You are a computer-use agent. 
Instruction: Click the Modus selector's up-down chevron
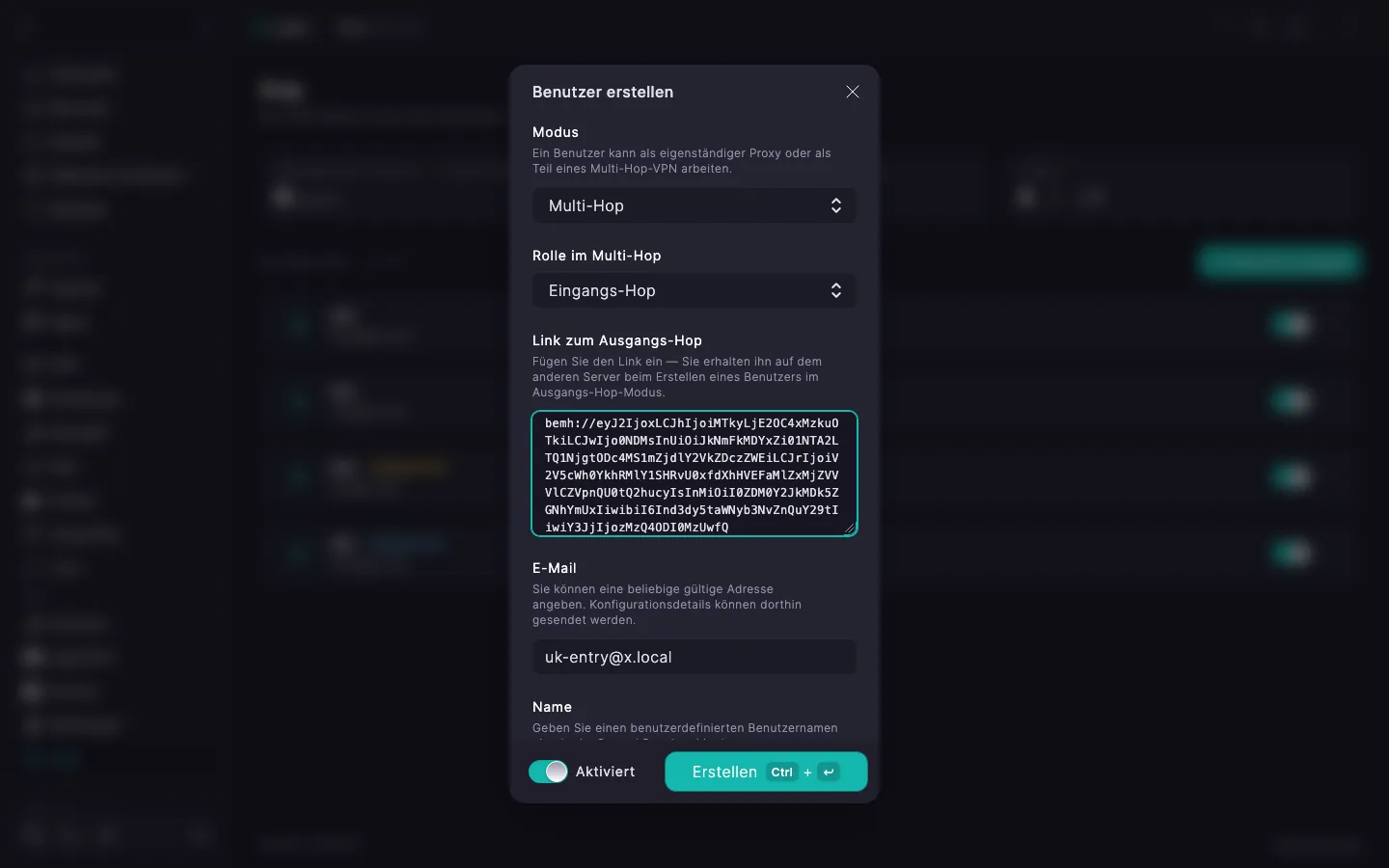click(836, 205)
